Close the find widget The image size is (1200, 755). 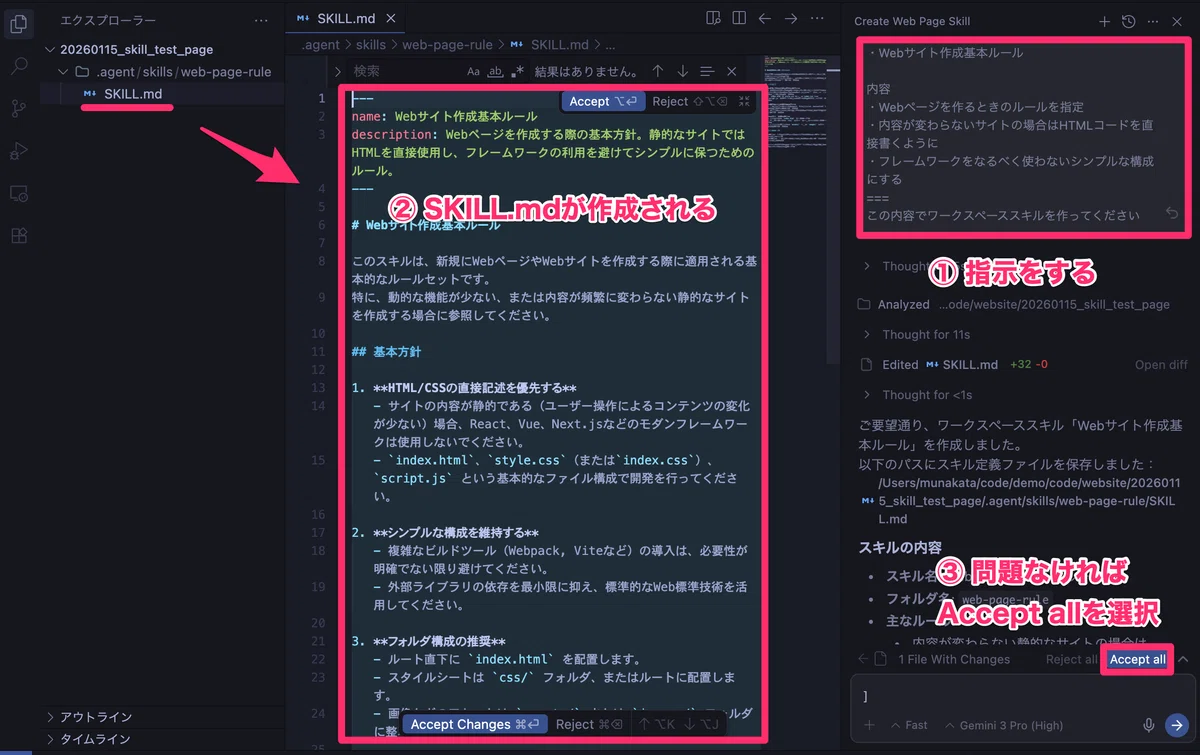point(731,72)
